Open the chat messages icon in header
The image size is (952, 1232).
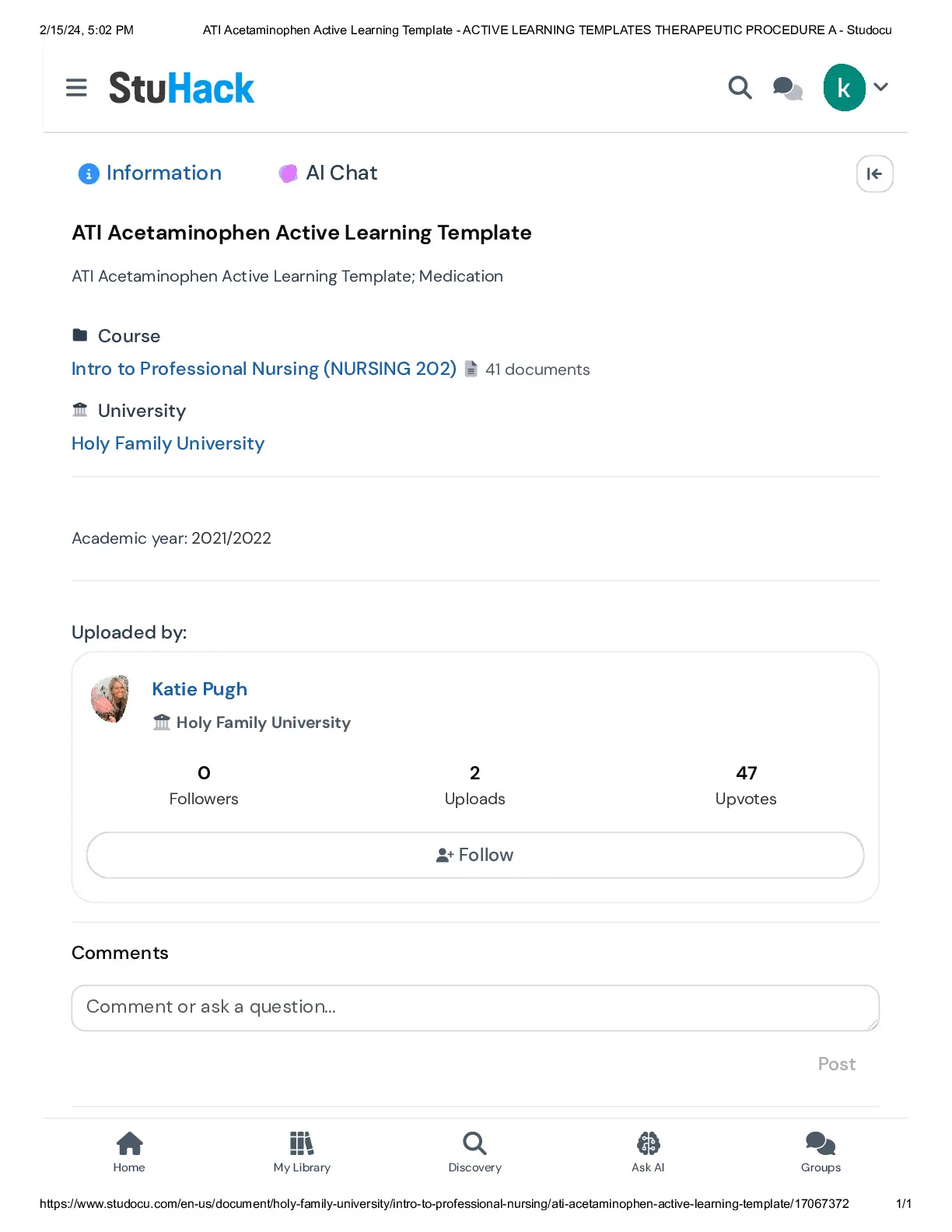point(787,88)
